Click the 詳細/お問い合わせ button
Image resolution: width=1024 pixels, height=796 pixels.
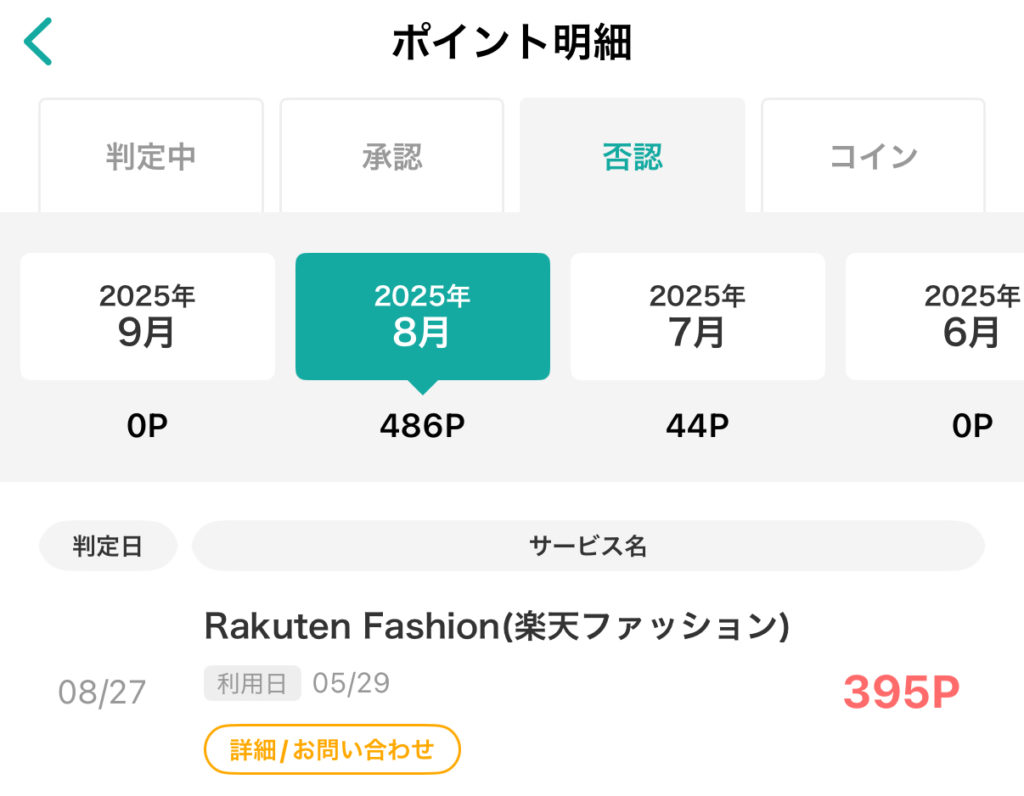pos(332,749)
